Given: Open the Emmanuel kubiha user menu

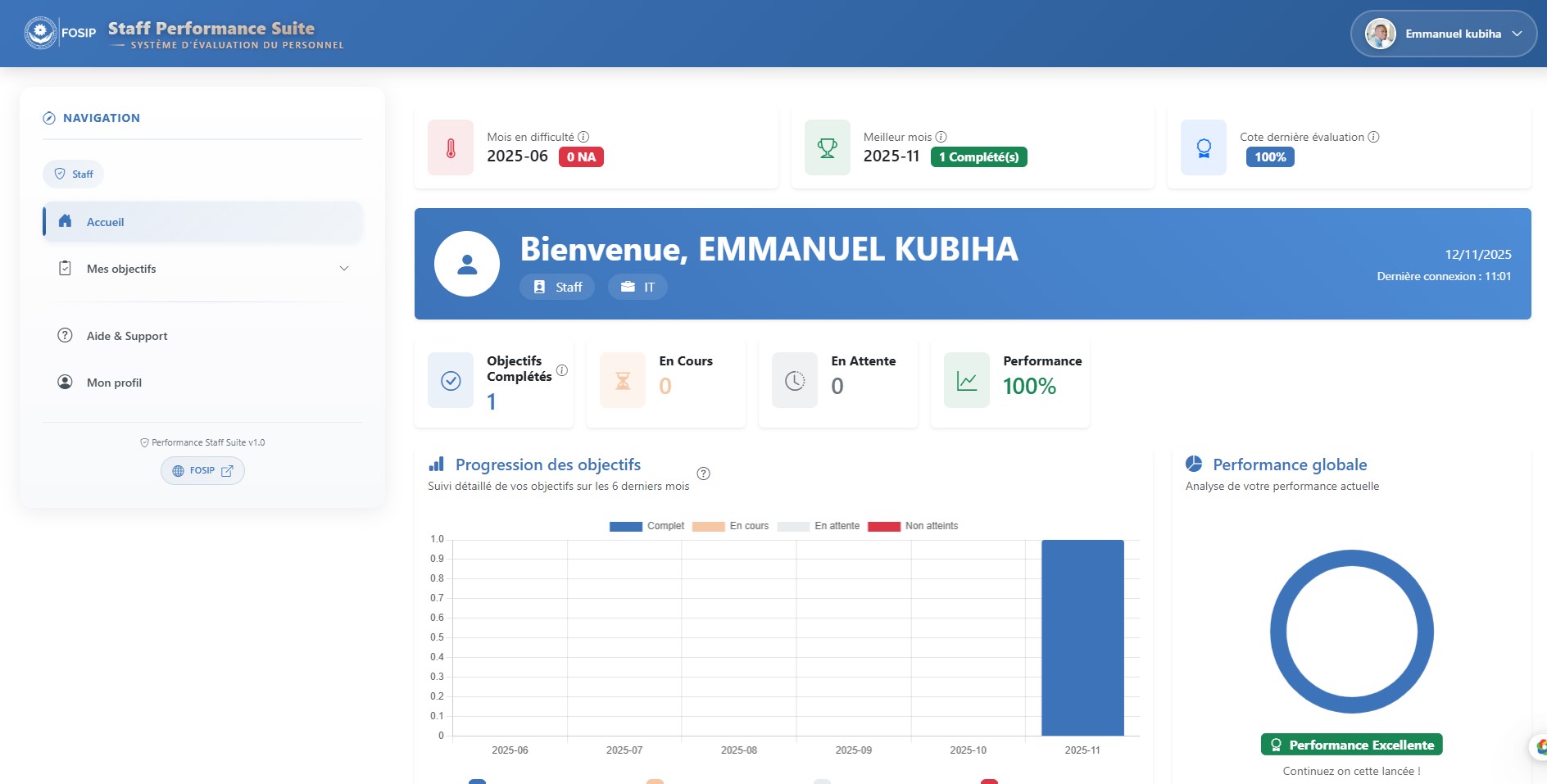Looking at the screenshot, I should pos(1443,34).
